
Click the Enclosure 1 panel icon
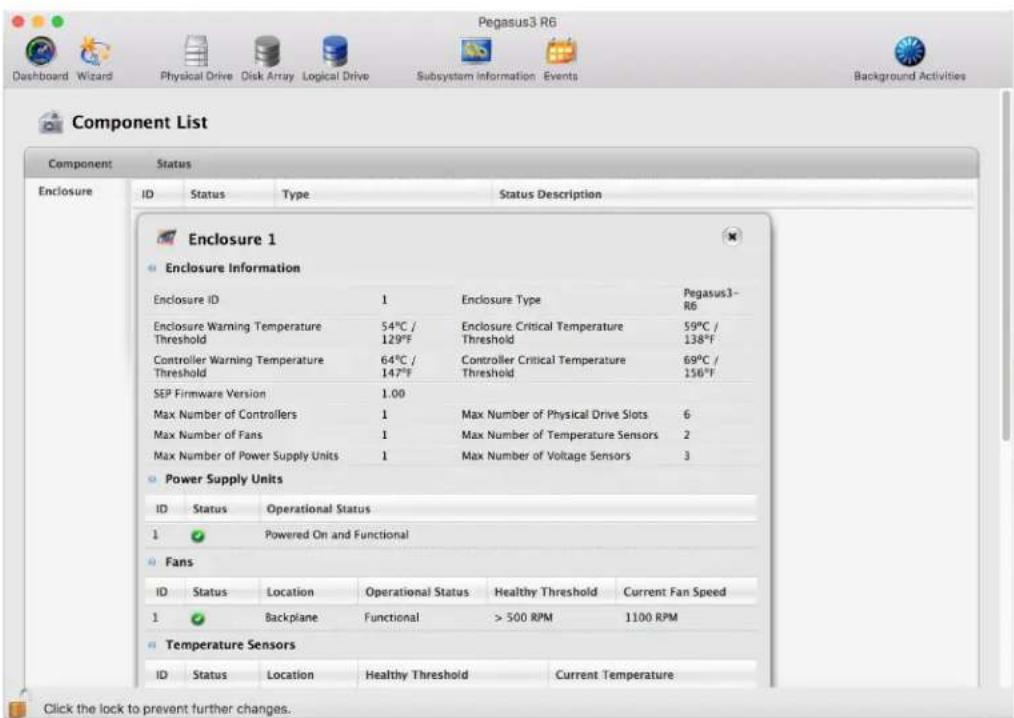[166, 238]
